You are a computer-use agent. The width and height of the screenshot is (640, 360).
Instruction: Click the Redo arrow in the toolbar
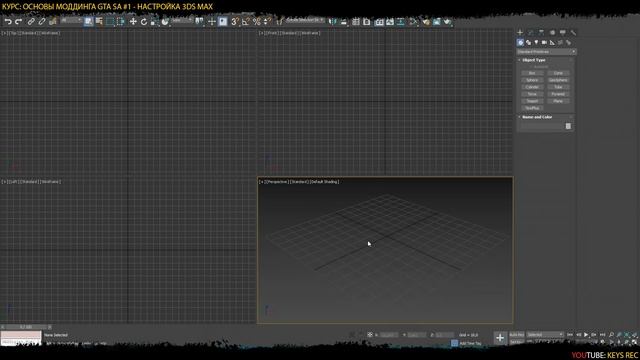(19, 21)
